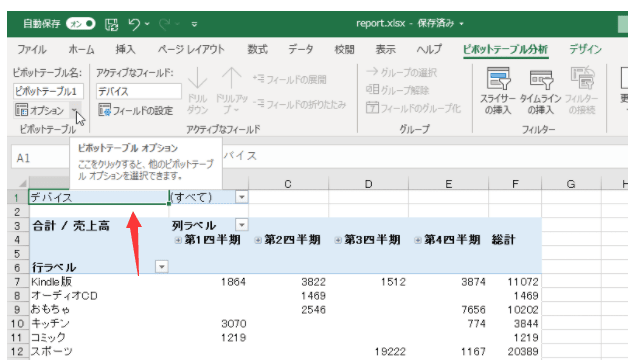This screenshot has height=361, width=633.
Task: Select the スポーツ row label
Action: [52, 351]
